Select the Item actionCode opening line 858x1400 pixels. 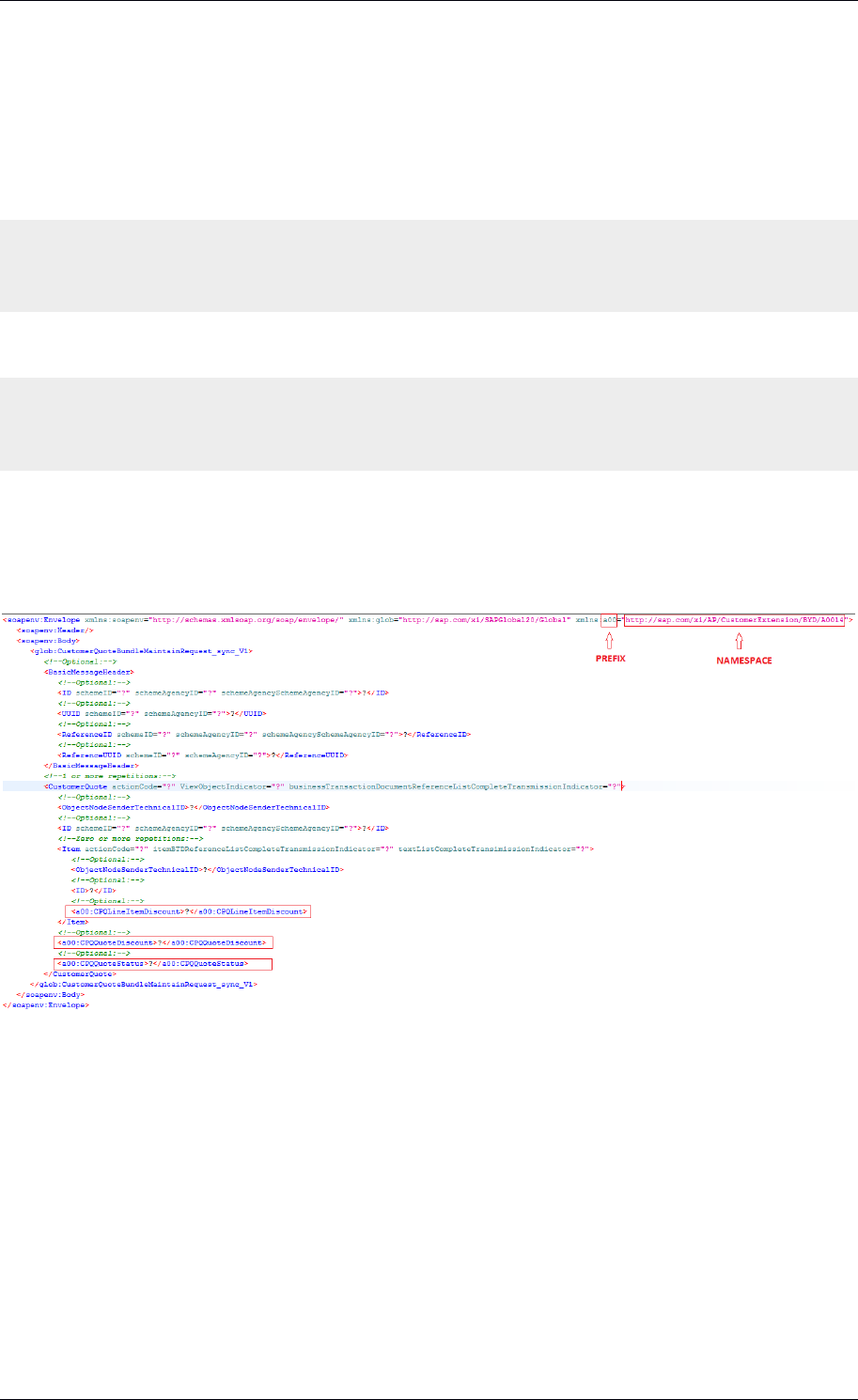[x=326, y=848]
